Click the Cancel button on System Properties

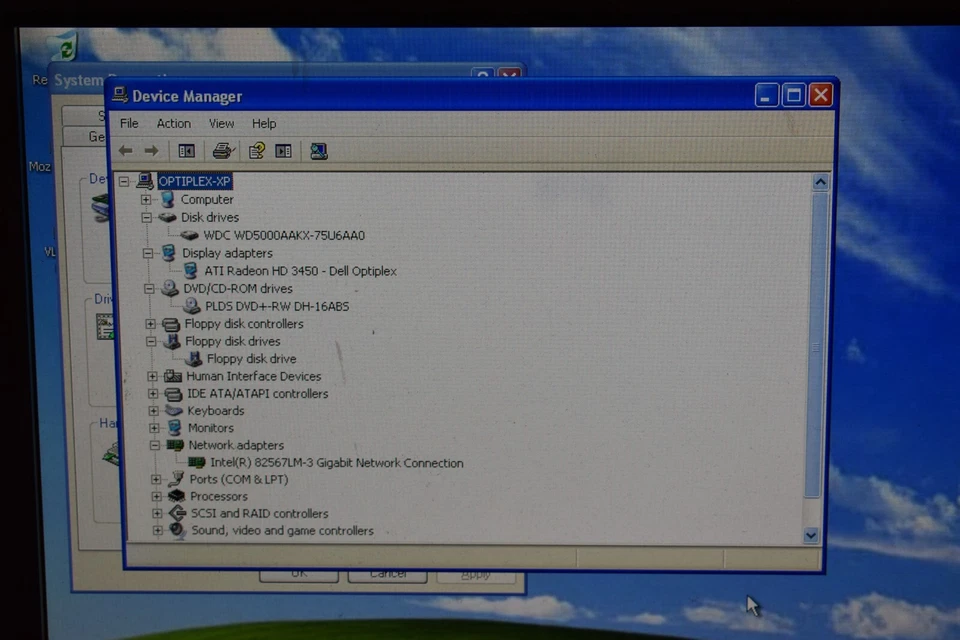[x=387, y=573]
